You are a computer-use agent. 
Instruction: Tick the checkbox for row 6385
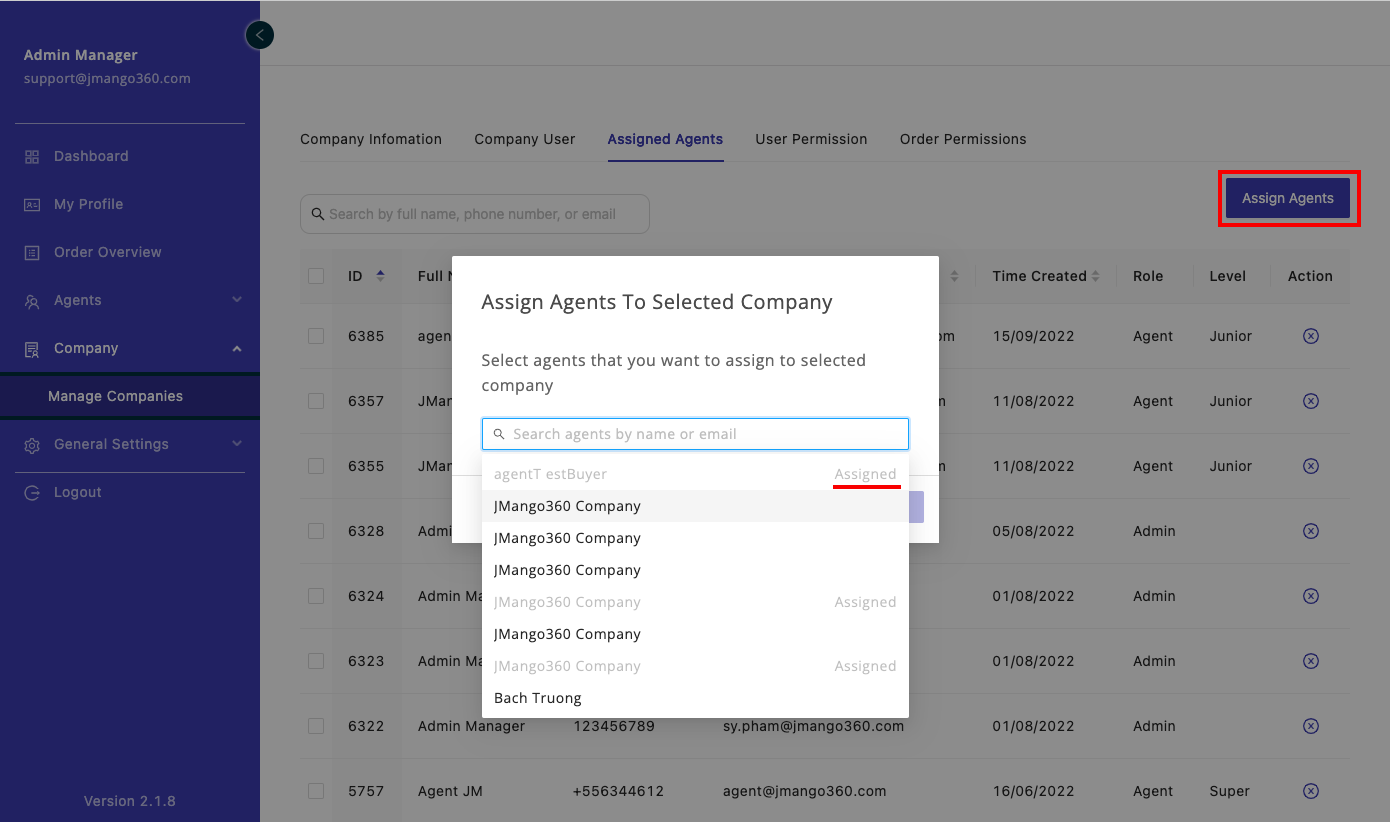coord(316,336)
